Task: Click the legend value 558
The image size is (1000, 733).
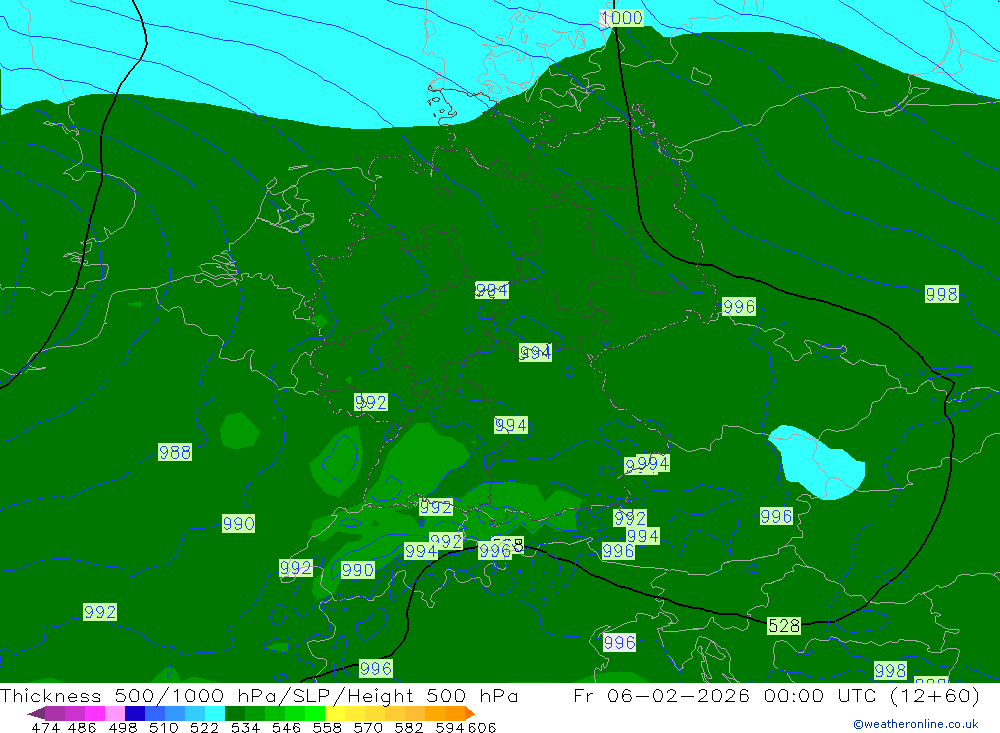Action: pos(327,727)
